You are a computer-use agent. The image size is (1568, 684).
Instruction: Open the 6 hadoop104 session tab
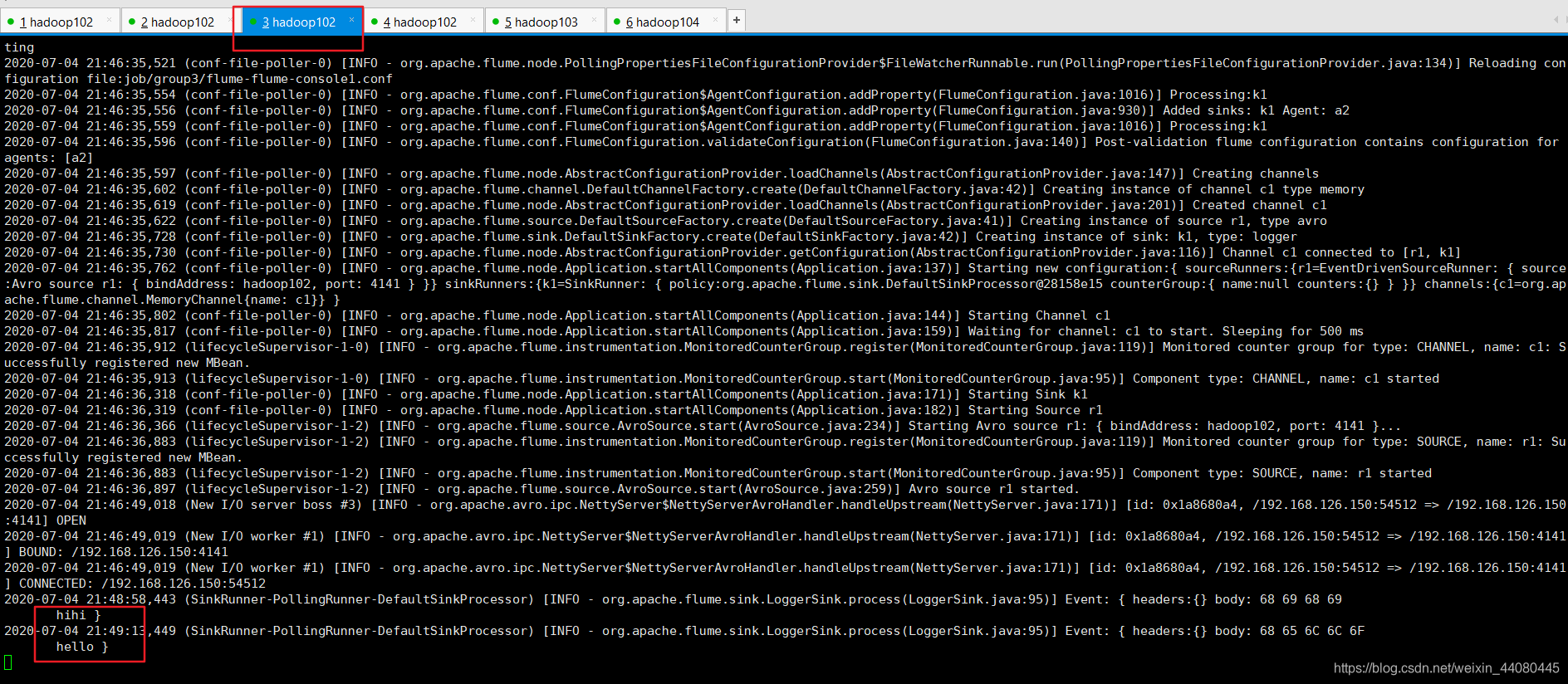(666, 22)
